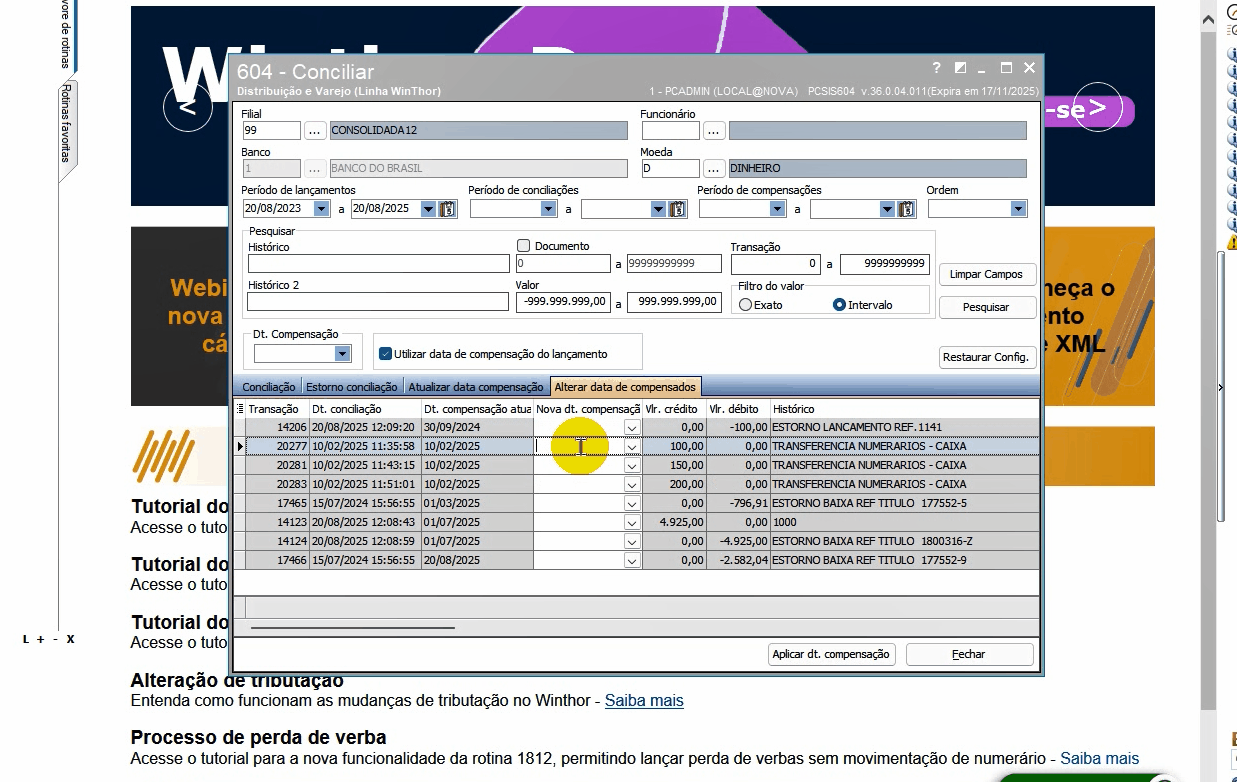The height and width of the screenshot is (782, 1237).
Task: Uncheck Utilizar data de compensação do lançamento
Action: 385,353
